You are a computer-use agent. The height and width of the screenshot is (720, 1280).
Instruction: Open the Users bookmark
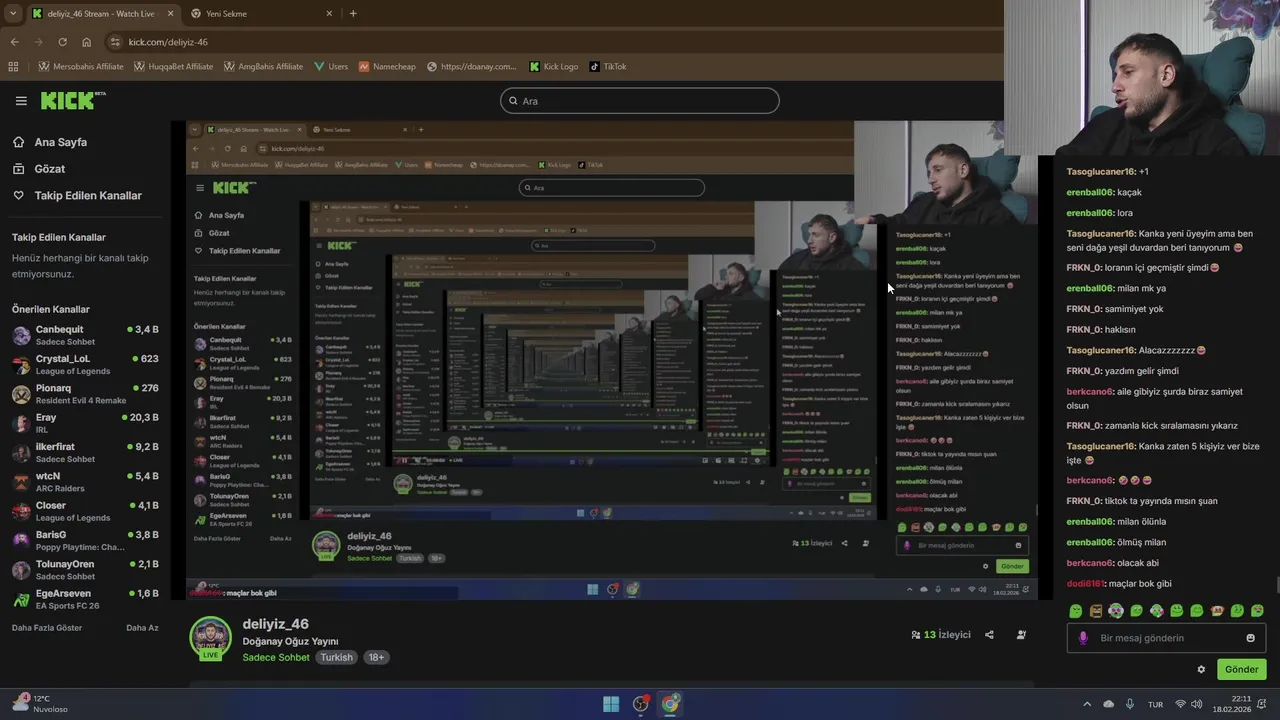click(331, 67)
